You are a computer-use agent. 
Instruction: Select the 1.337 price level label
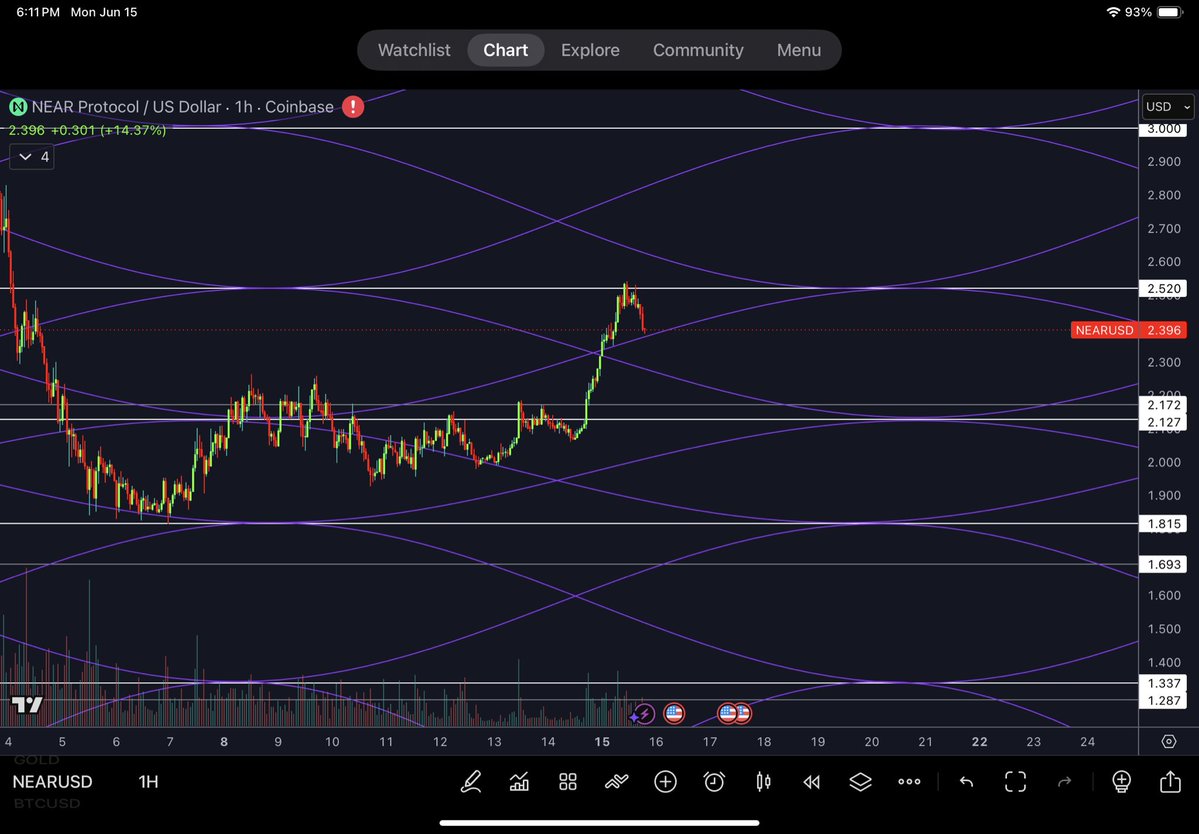click(1163, 683)
